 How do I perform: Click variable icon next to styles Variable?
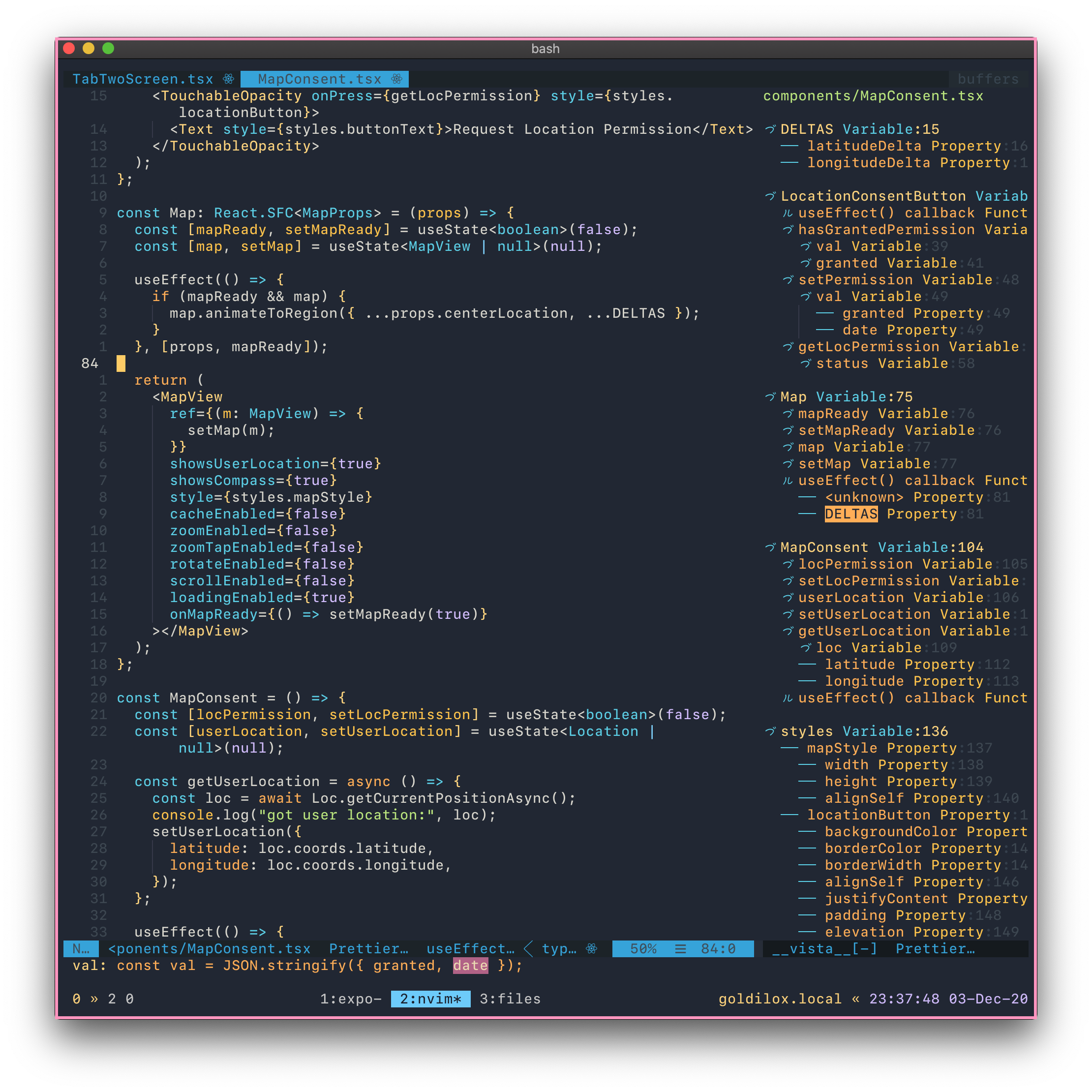coord(770,731)
